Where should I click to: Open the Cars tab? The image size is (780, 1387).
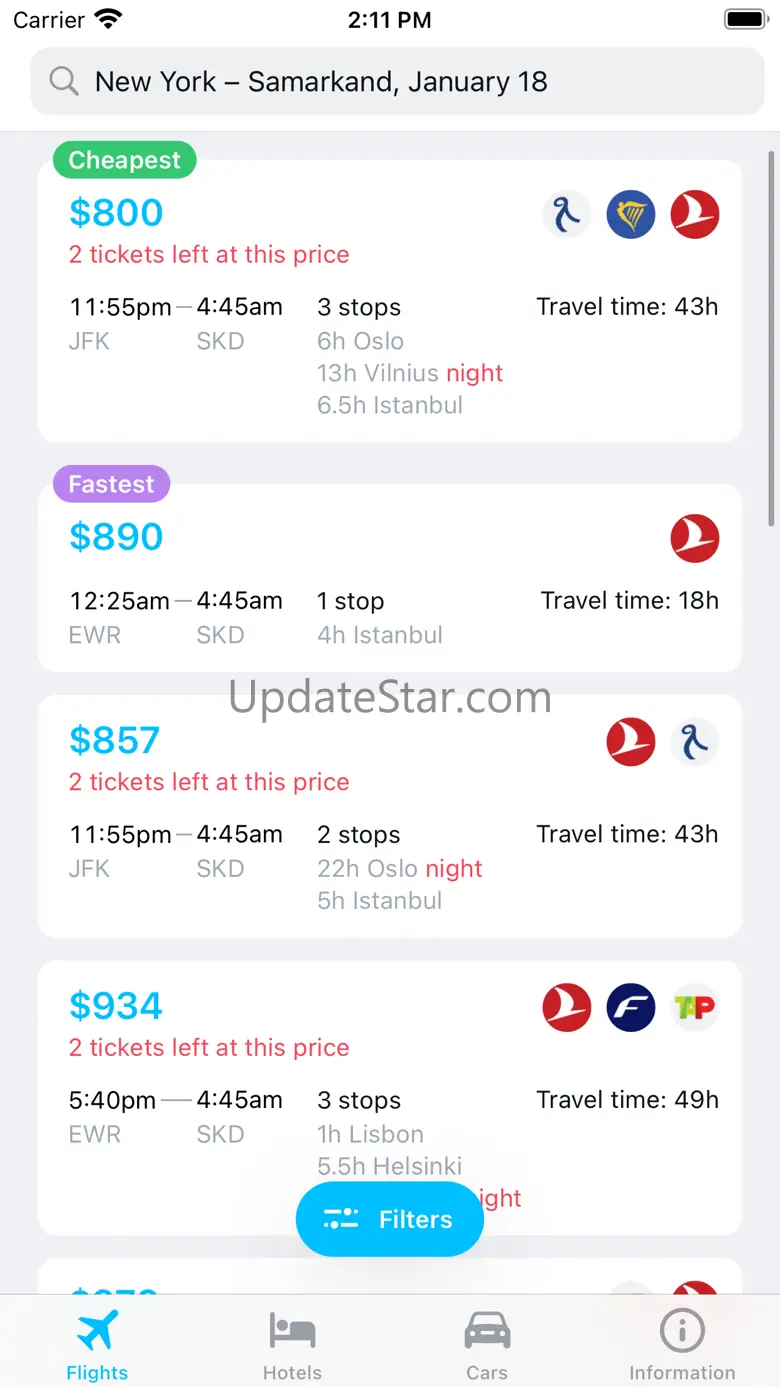487,1345
